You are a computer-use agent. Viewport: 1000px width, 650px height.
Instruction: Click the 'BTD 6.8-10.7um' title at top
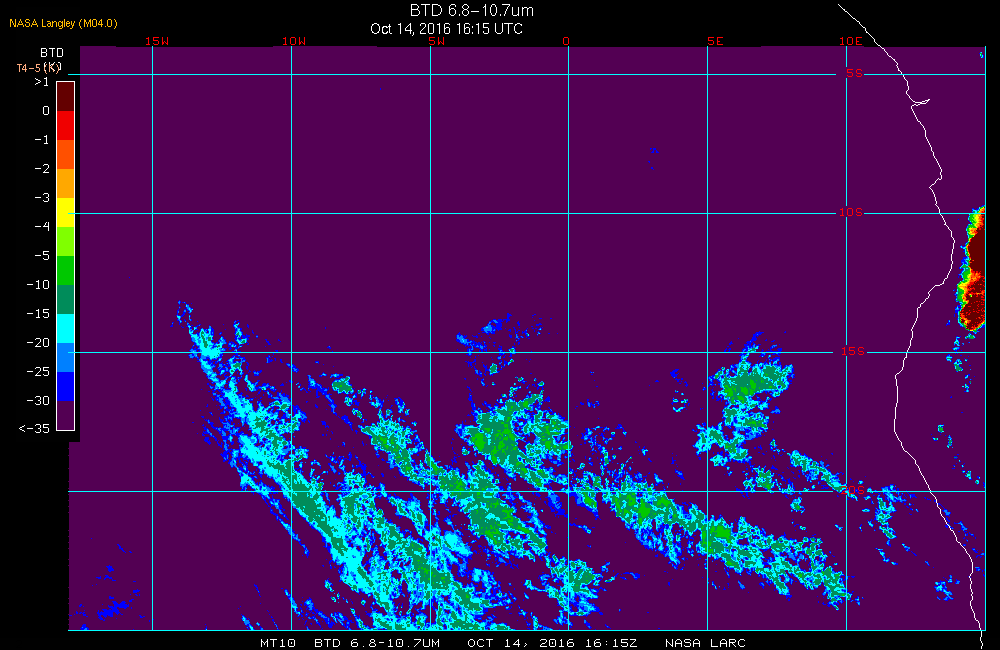(x=471, y=10)
